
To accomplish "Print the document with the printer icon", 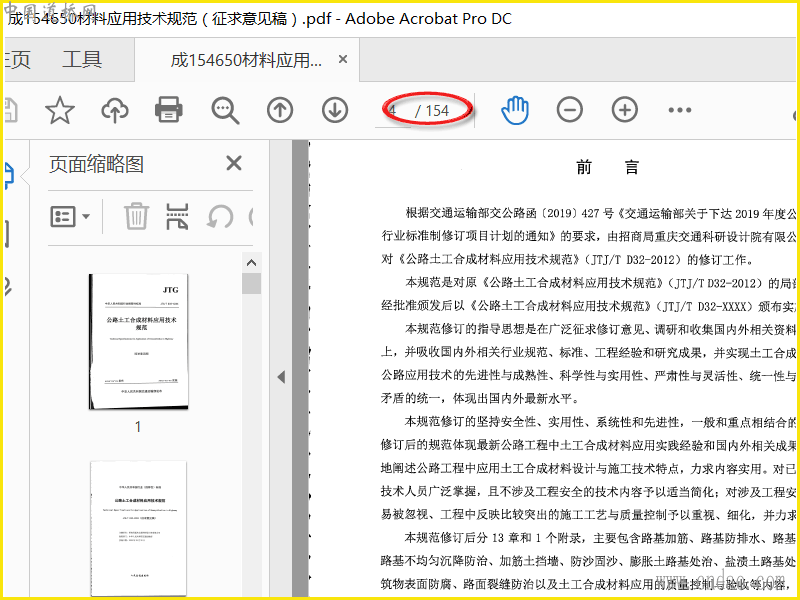I will pyautogui.click(x=169, y=110).
